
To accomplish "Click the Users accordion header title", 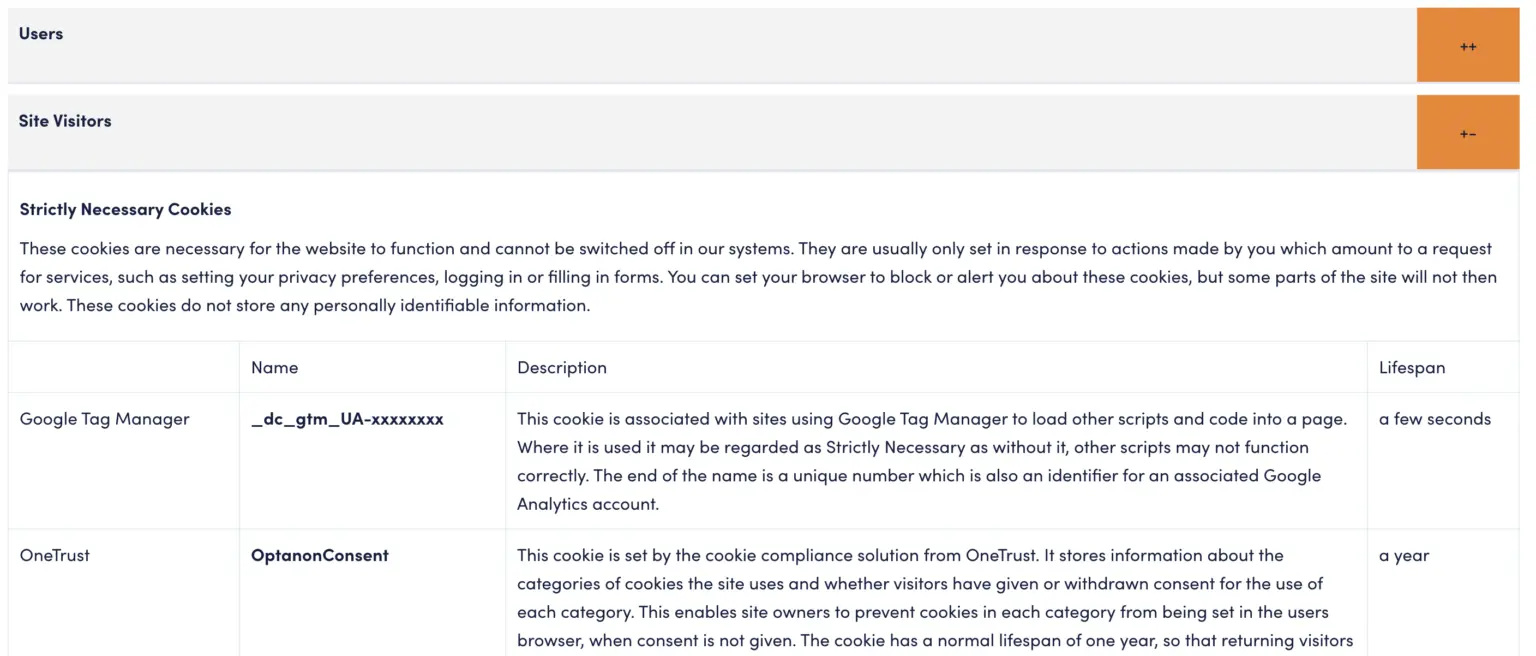I will 41,34.
